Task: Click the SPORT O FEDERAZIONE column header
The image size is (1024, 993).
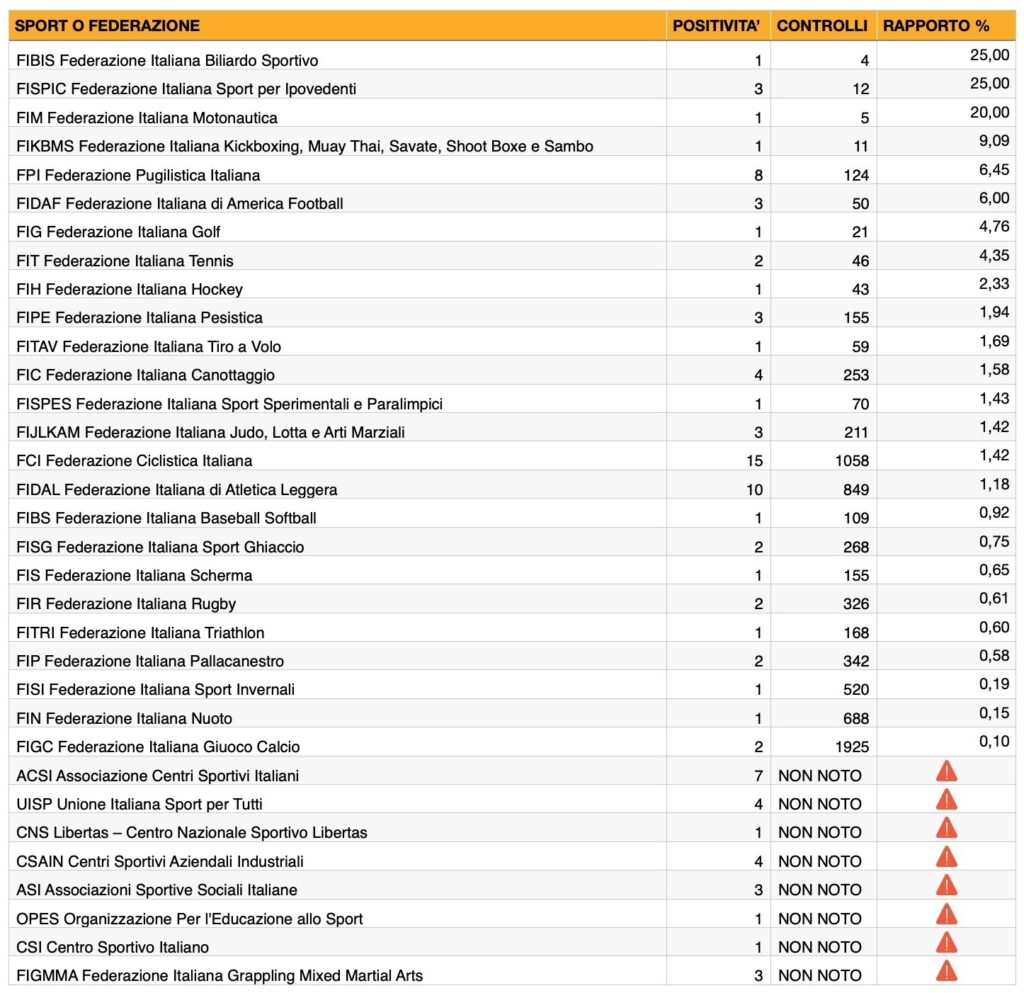Action: pos(108,25)
